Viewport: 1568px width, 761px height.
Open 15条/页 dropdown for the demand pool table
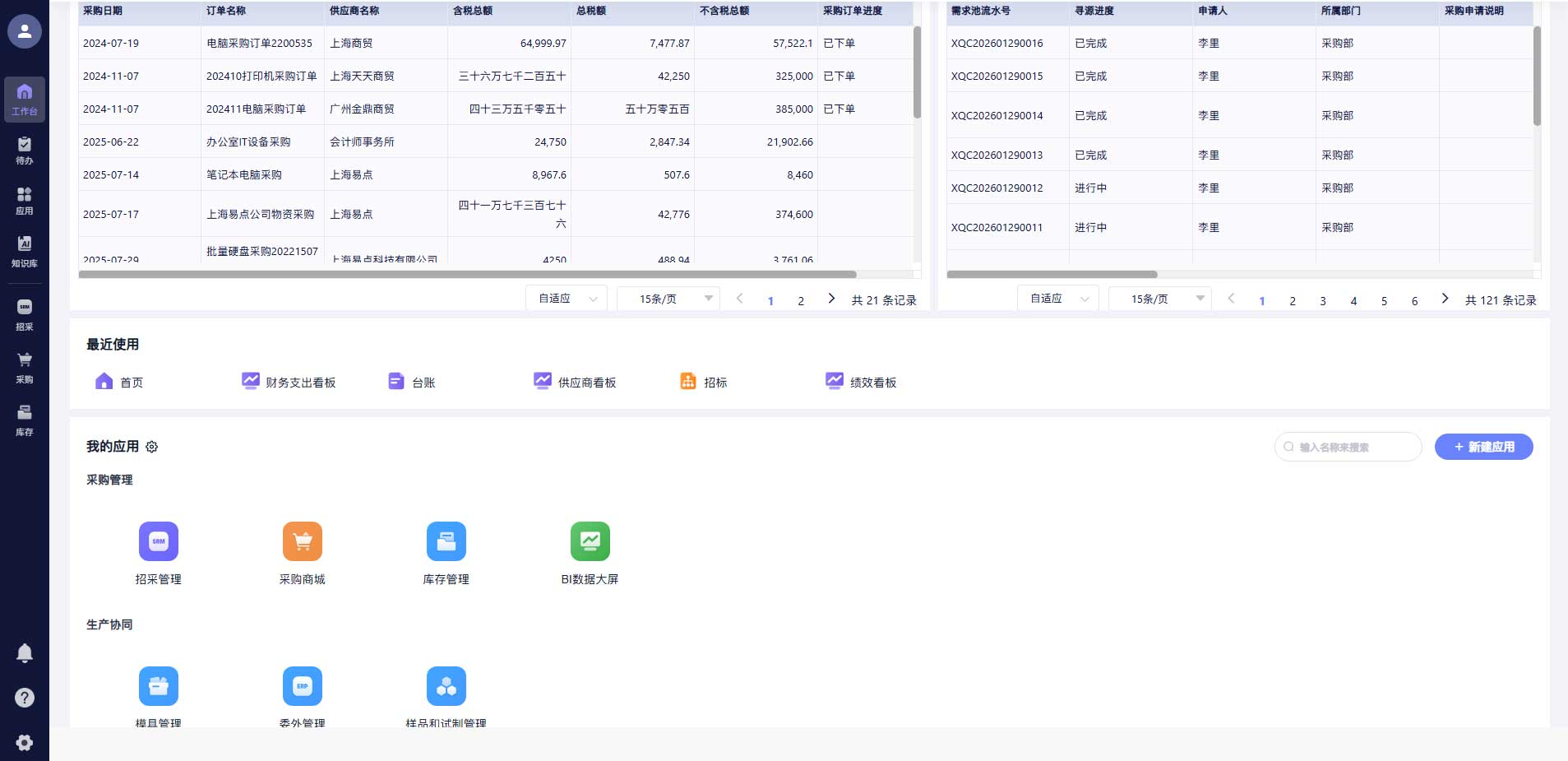[1159, 299]
